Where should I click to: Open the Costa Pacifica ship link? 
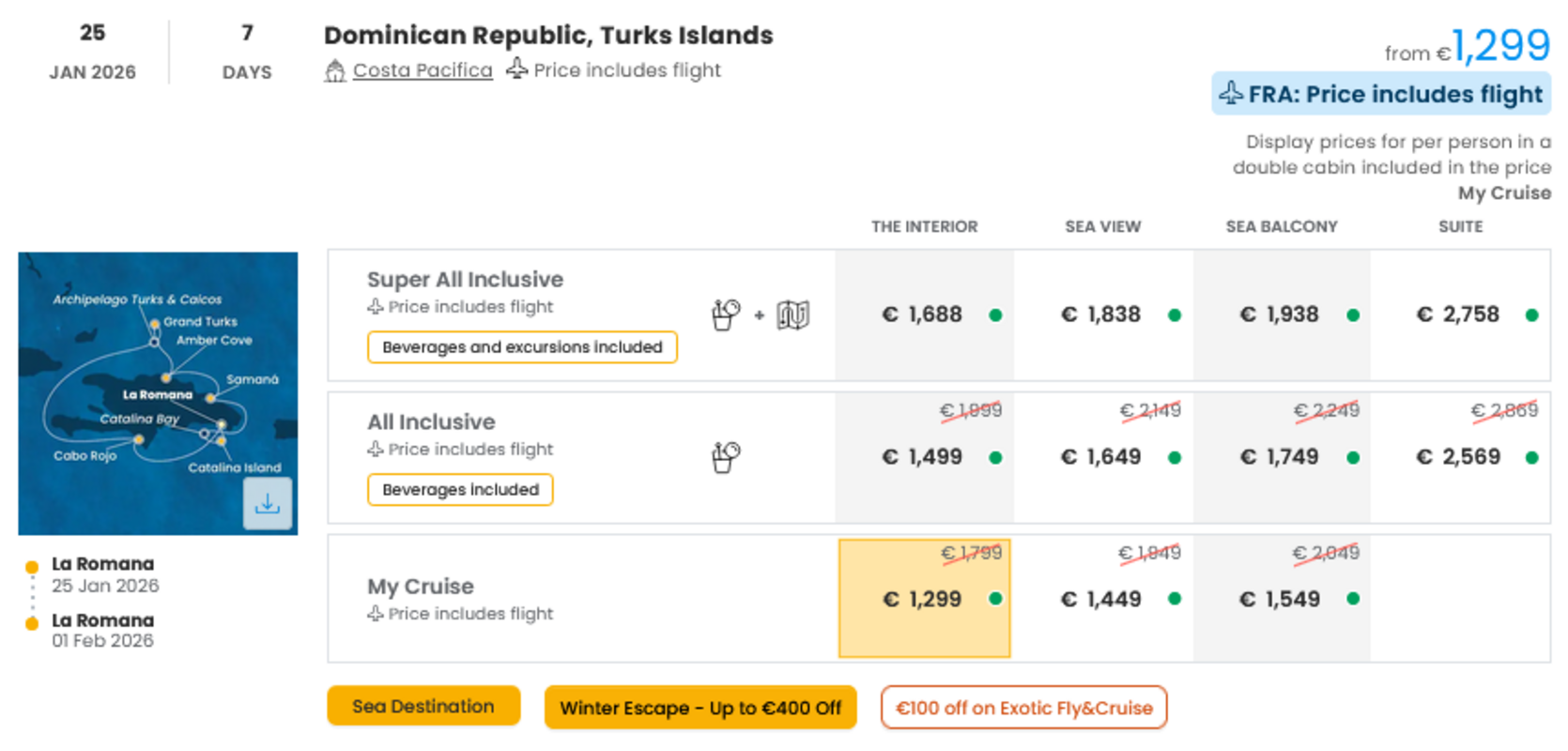(x=423, y=70)
